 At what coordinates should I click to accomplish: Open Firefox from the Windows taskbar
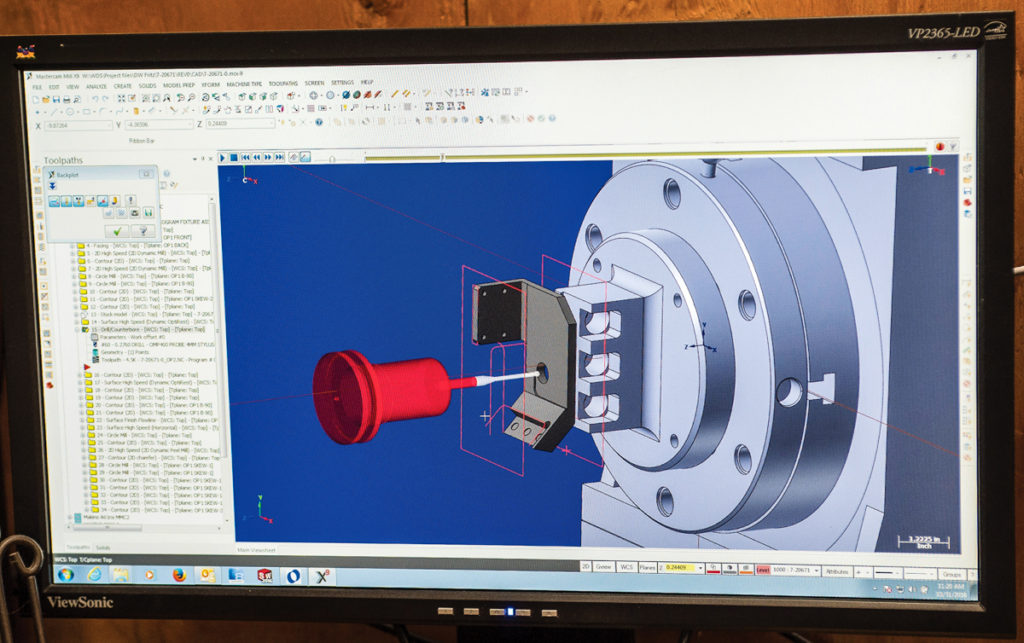(x=179, y=574)
